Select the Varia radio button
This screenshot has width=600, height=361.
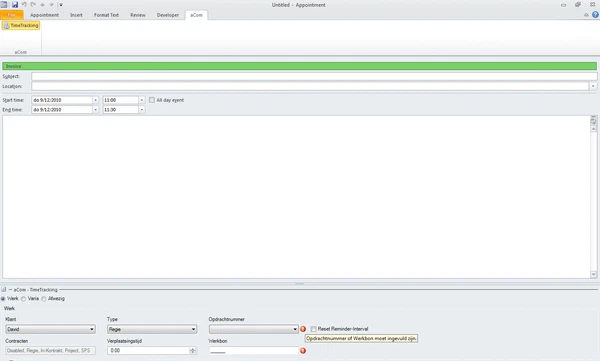(x=23, y=299)
